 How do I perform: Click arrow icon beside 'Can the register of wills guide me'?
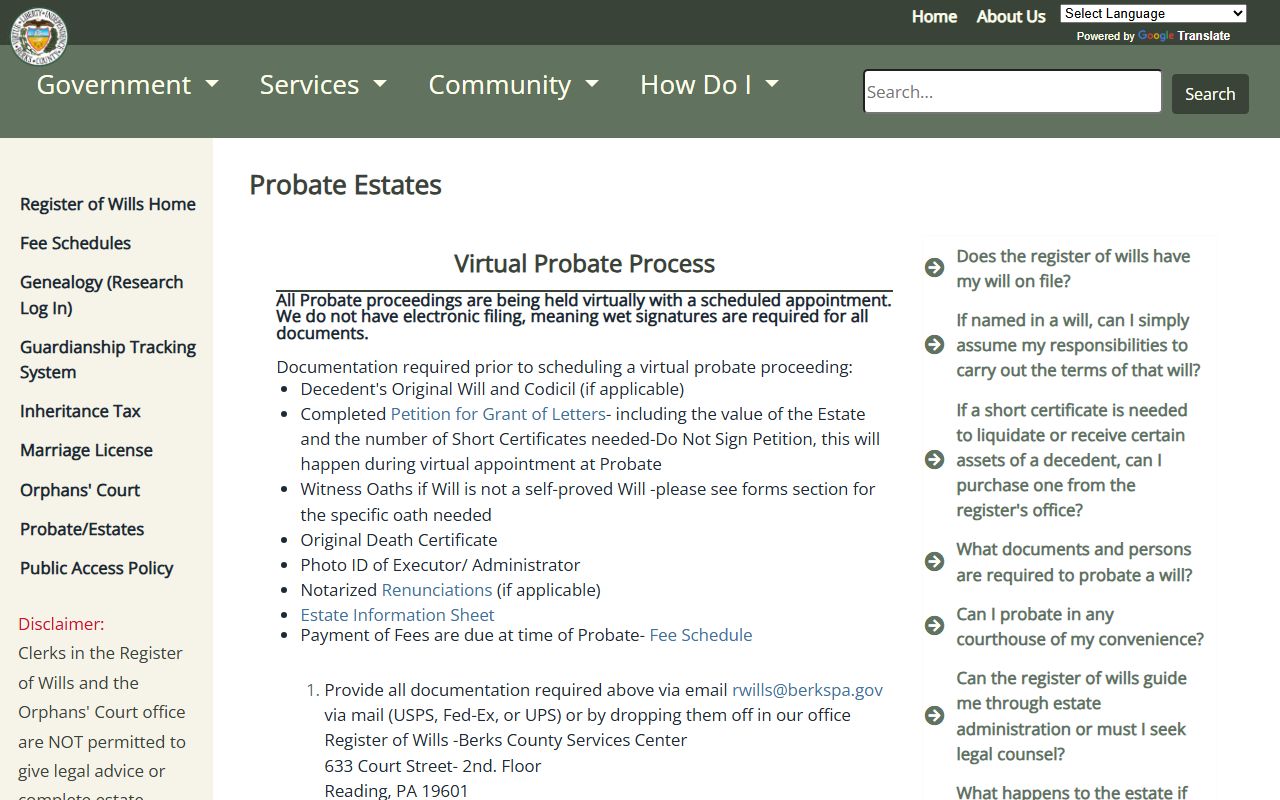tap(934, 716)
